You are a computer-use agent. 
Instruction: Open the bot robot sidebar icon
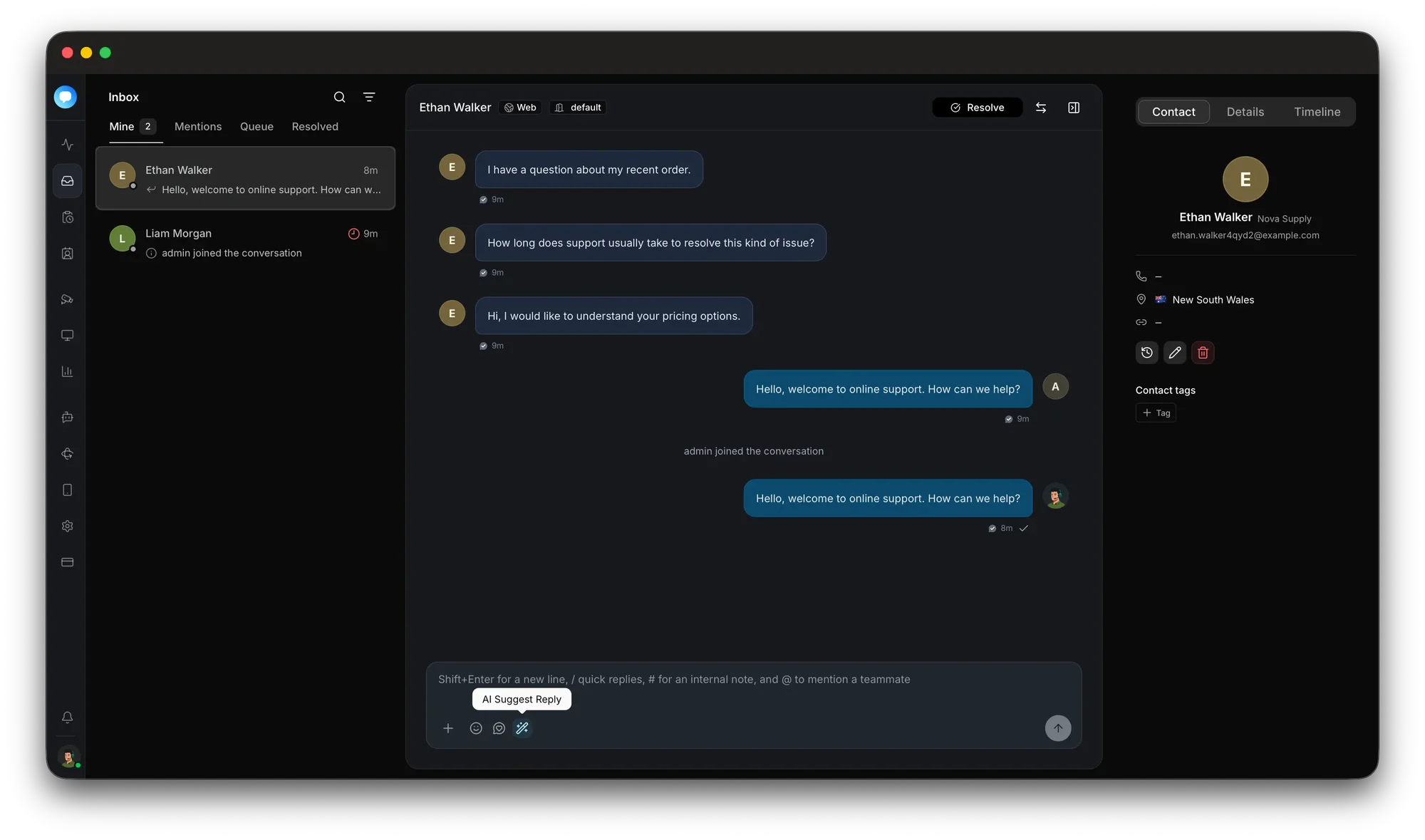[x=68, y=418]
